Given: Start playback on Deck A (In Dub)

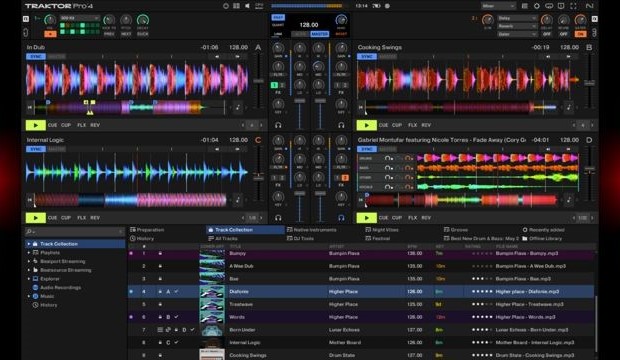Looking at the screenshot, I should (36, 125).
